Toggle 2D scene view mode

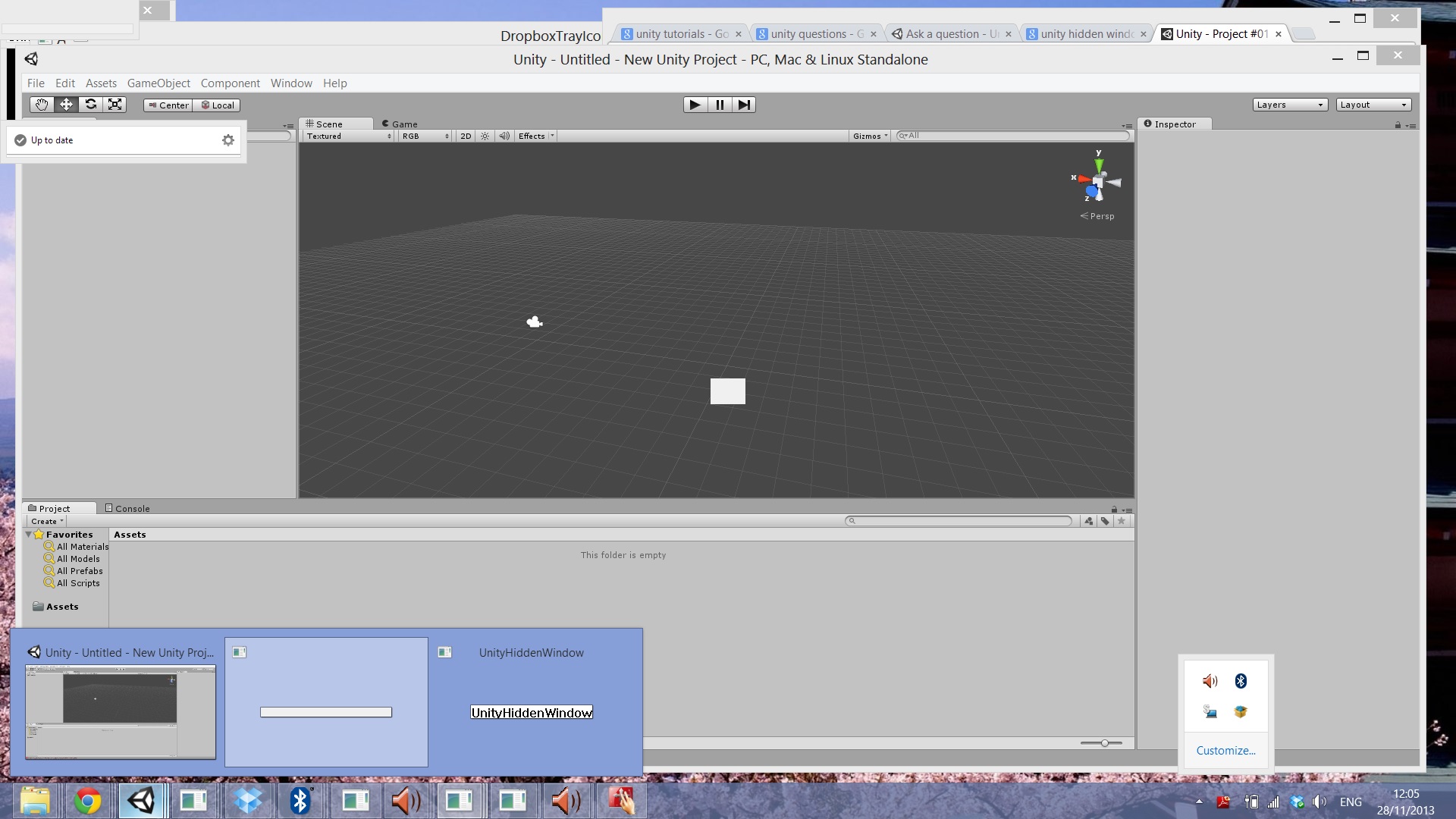(466, 136)
